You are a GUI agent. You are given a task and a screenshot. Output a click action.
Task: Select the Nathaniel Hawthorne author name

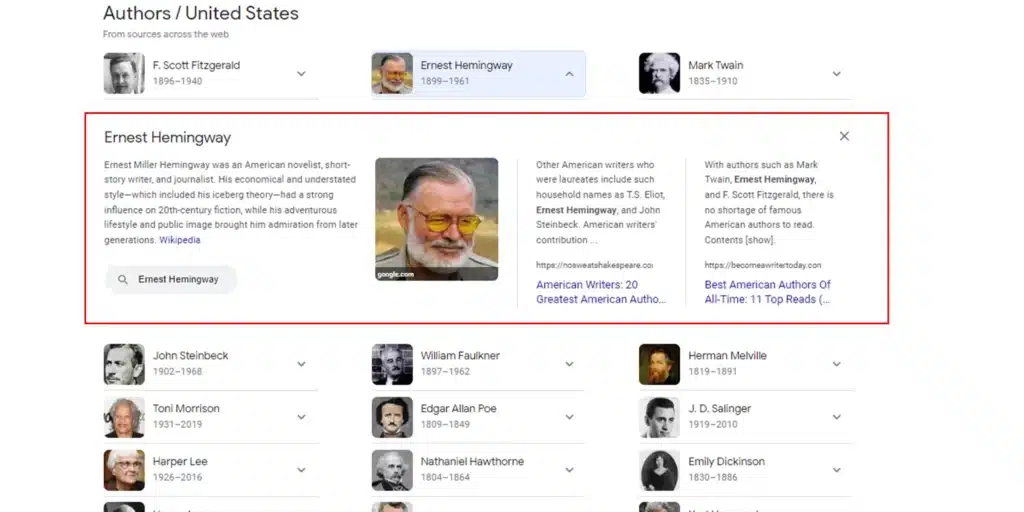tap(472, 462)
